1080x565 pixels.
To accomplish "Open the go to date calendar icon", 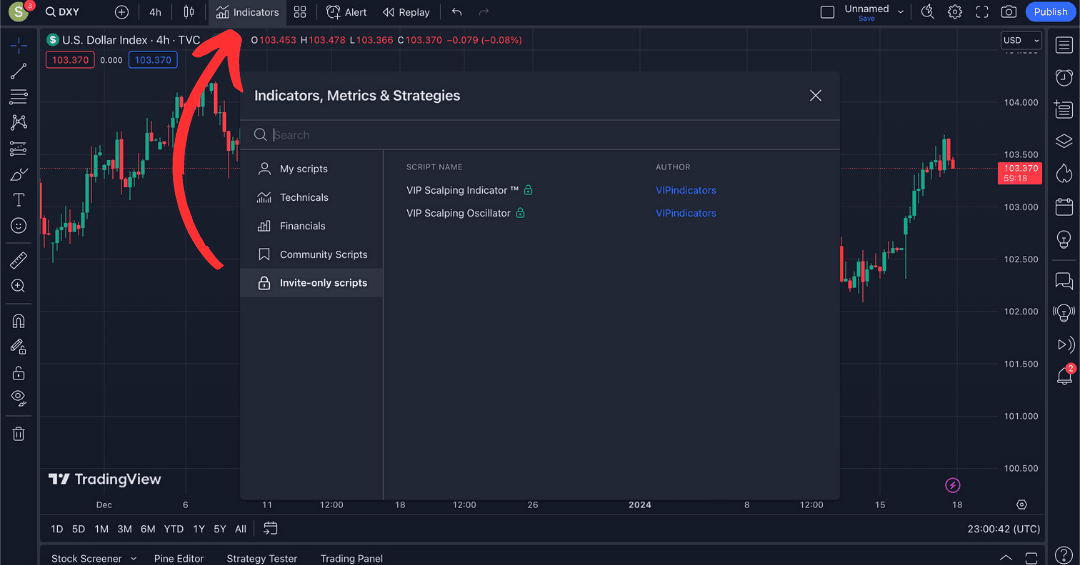I will (270, 528).
